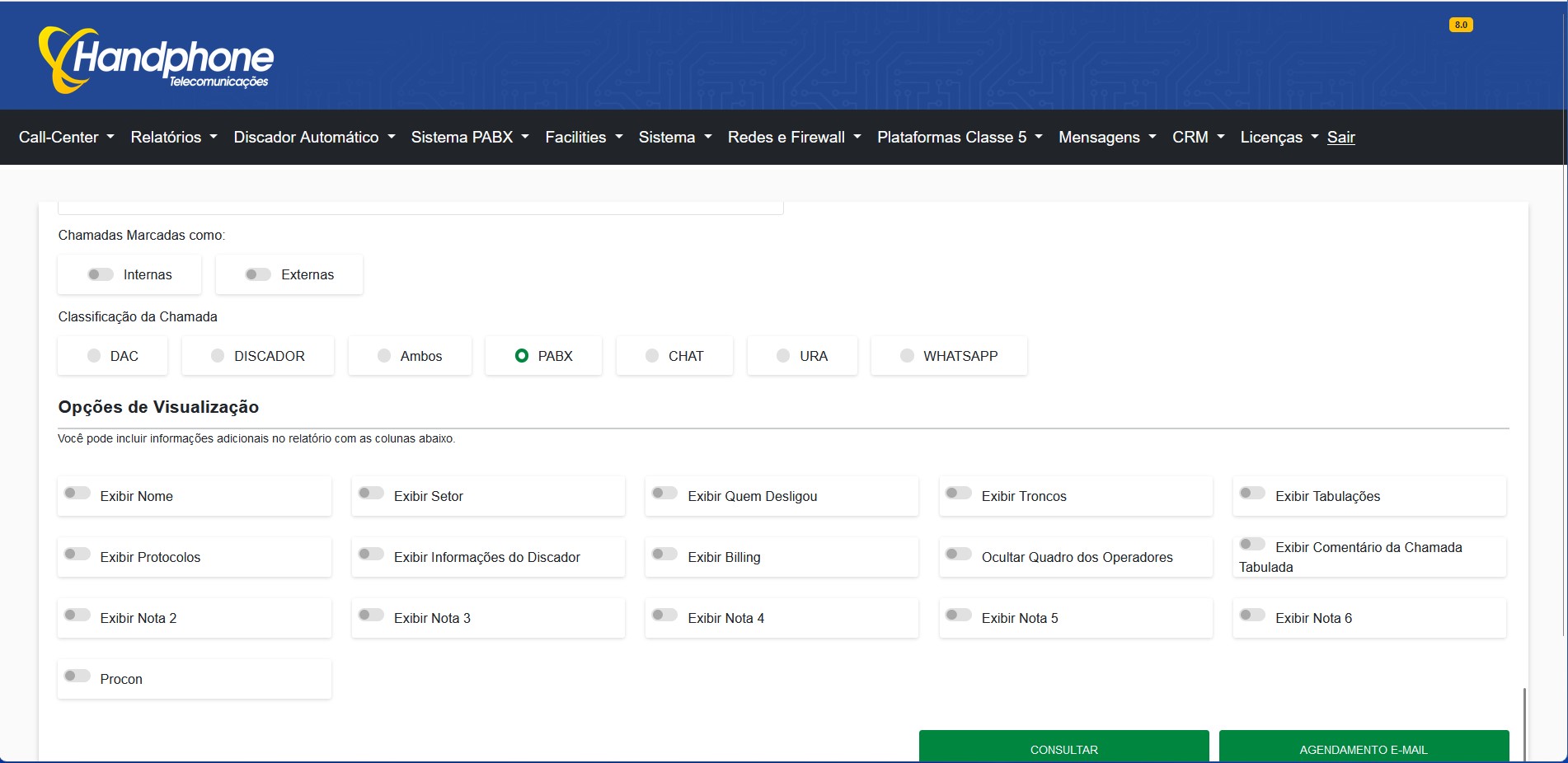The width and height of the screenshot is (1568, 763).
Task: Turn on Exibir Quem Desligou switch
Action: 664,494
